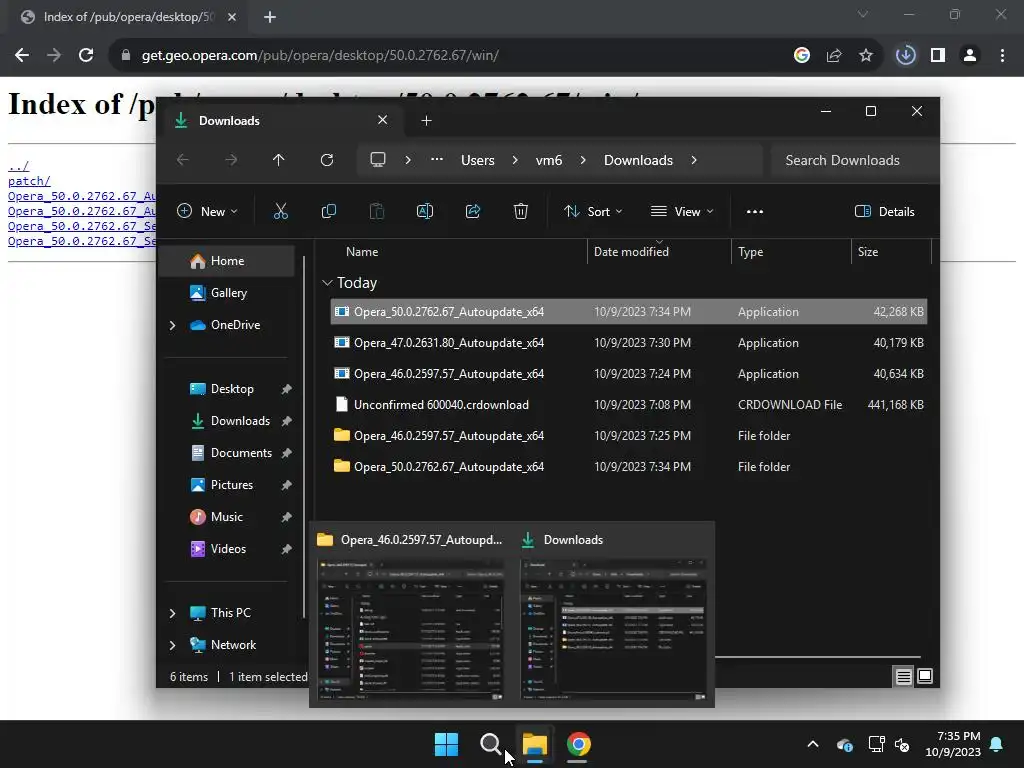
Task: Click the patch/ link in Chrome
Action: tap(29, 181)
